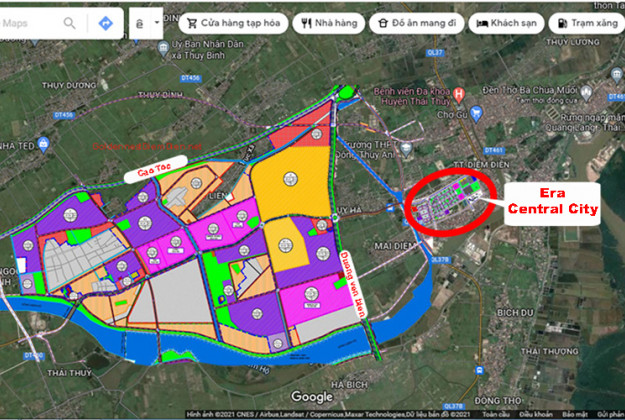625x420 pixels.
Task: Click the THỤY LƯƠNG area label
Action: (573, 42)
